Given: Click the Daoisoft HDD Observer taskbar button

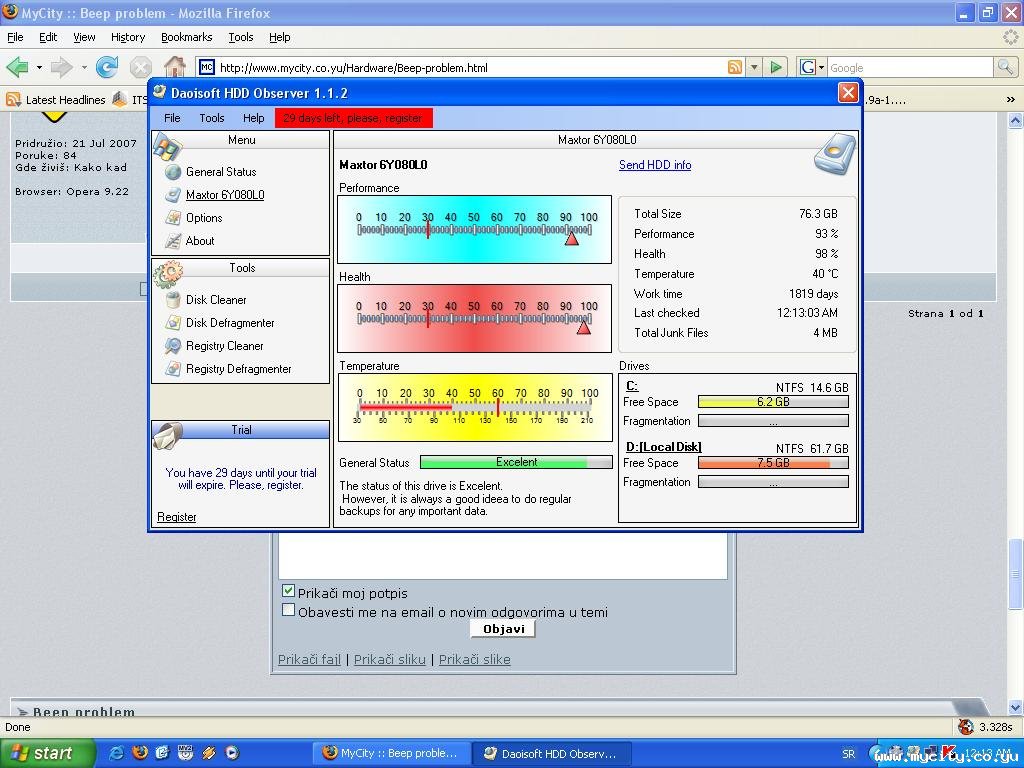Looking at the screenshot, I should coord(552,753).
